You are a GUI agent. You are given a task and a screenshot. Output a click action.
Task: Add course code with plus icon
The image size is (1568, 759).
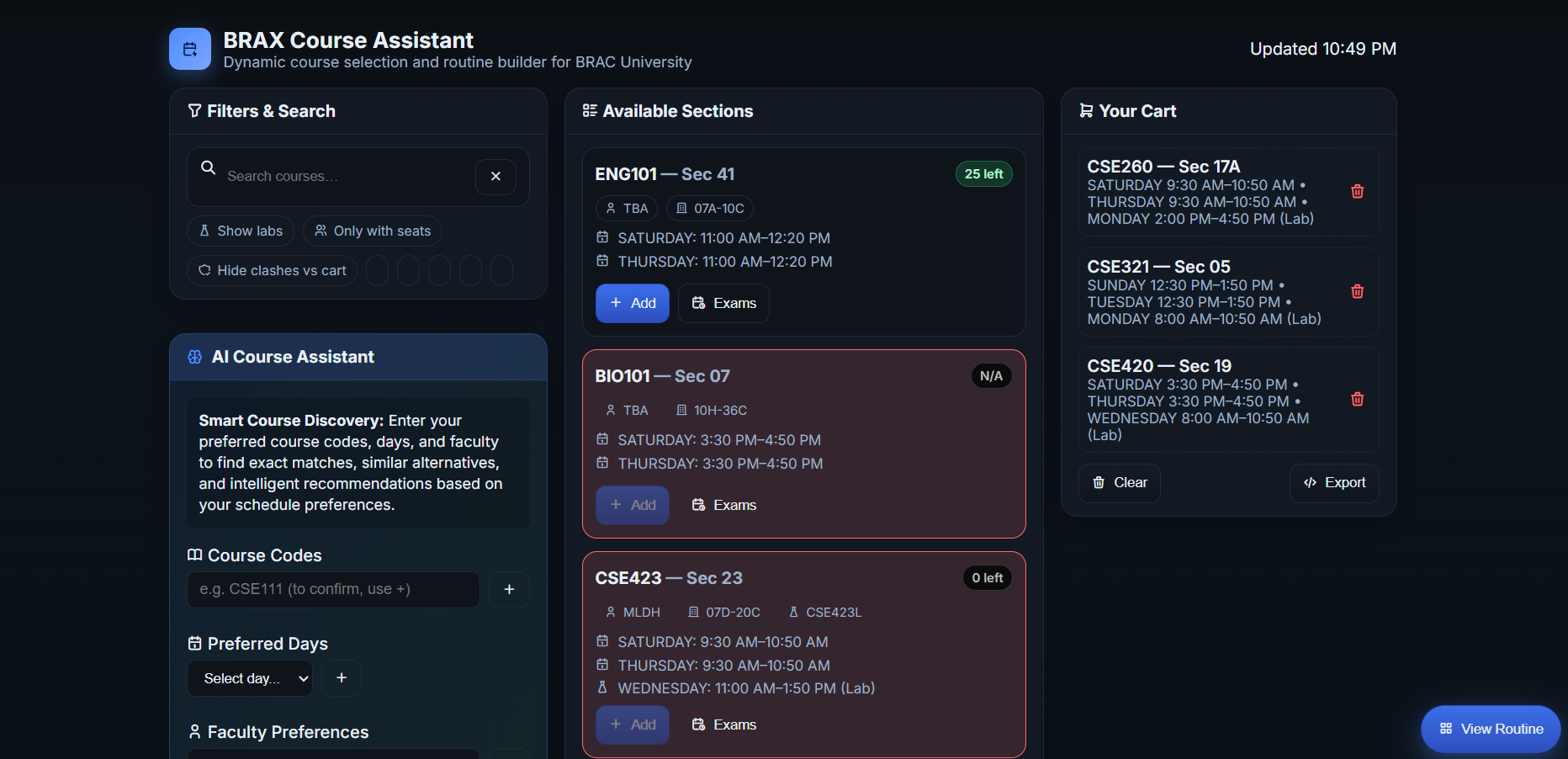(x=509, y=590)
